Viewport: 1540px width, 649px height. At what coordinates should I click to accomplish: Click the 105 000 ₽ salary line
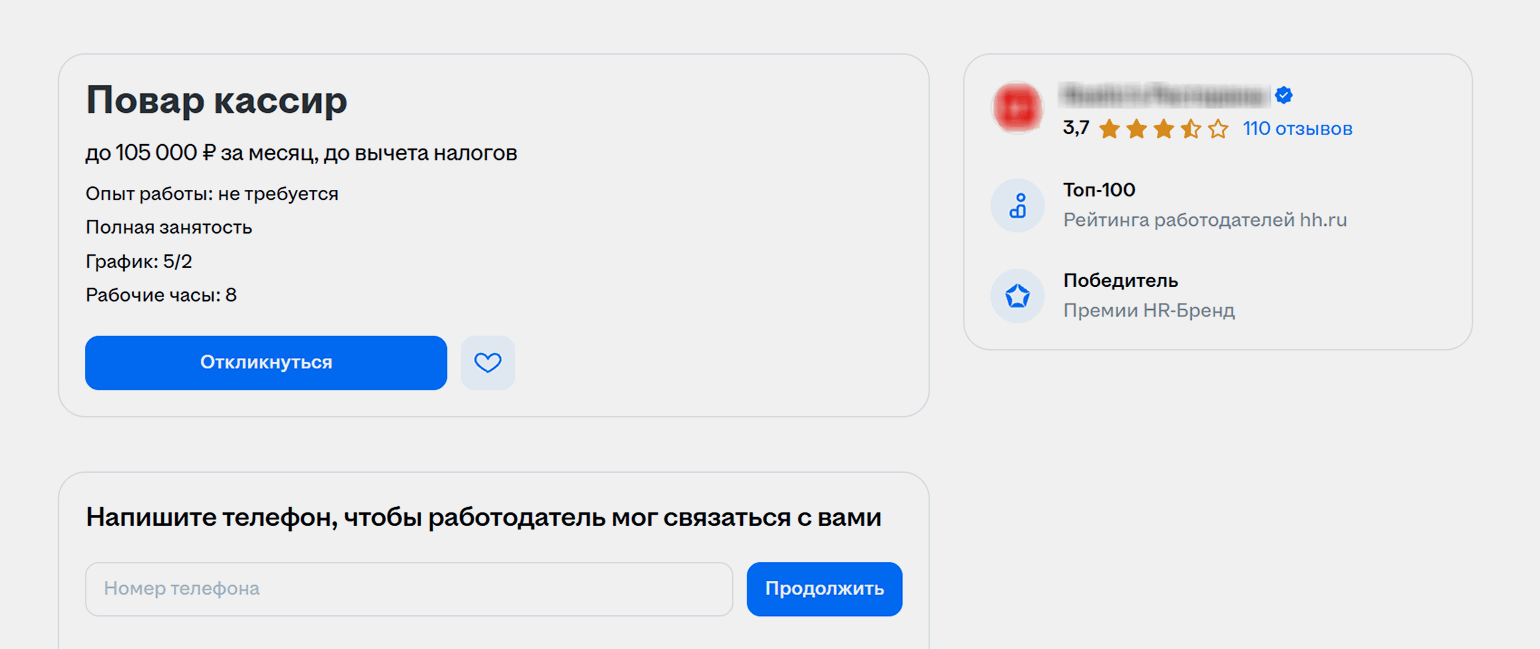tap(301, 153)
